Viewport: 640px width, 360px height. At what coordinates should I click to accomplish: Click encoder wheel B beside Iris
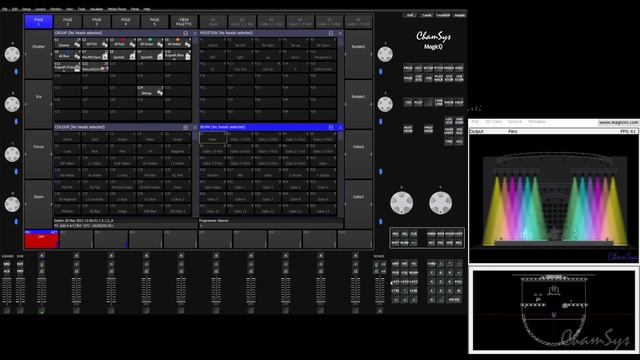pyautogui.click(x=12, y=104)
